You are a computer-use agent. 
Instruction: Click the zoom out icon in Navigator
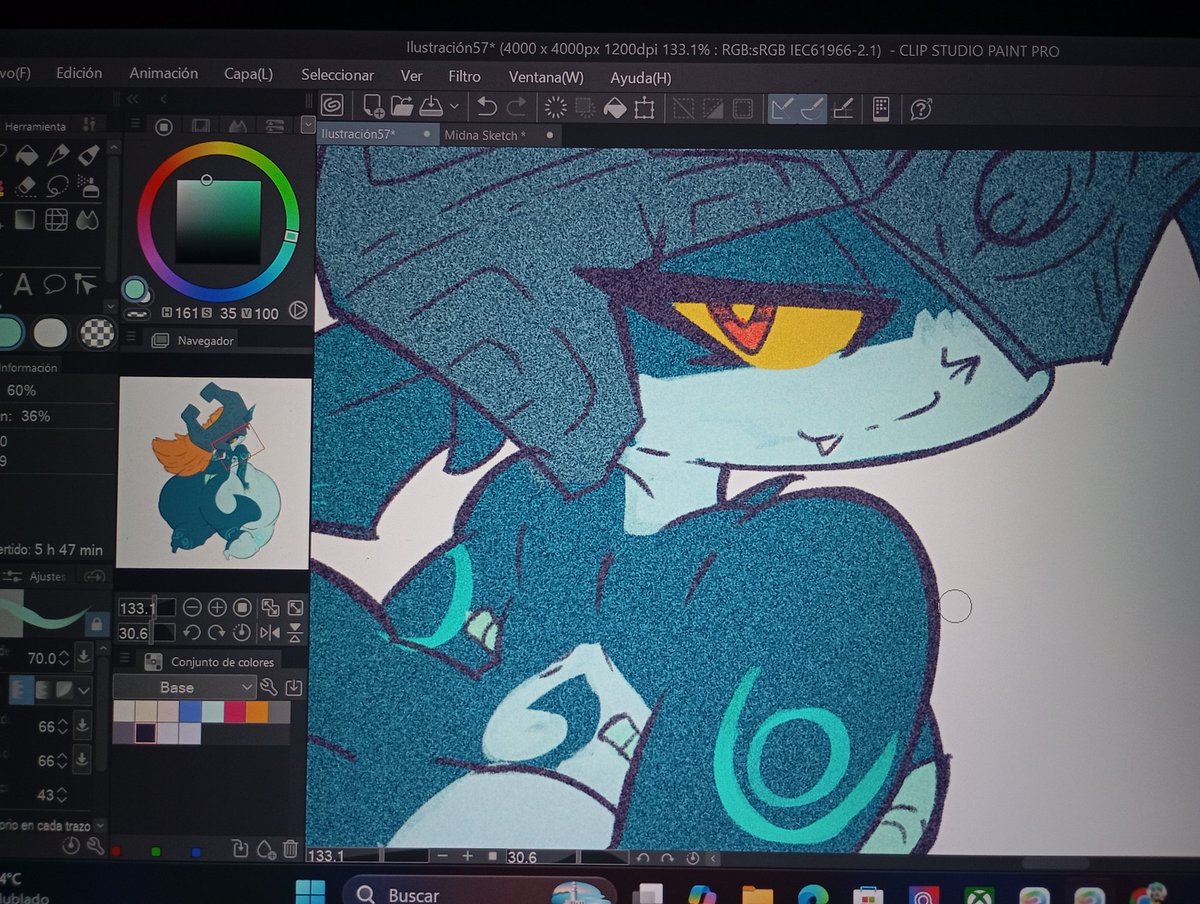point(192,607)
